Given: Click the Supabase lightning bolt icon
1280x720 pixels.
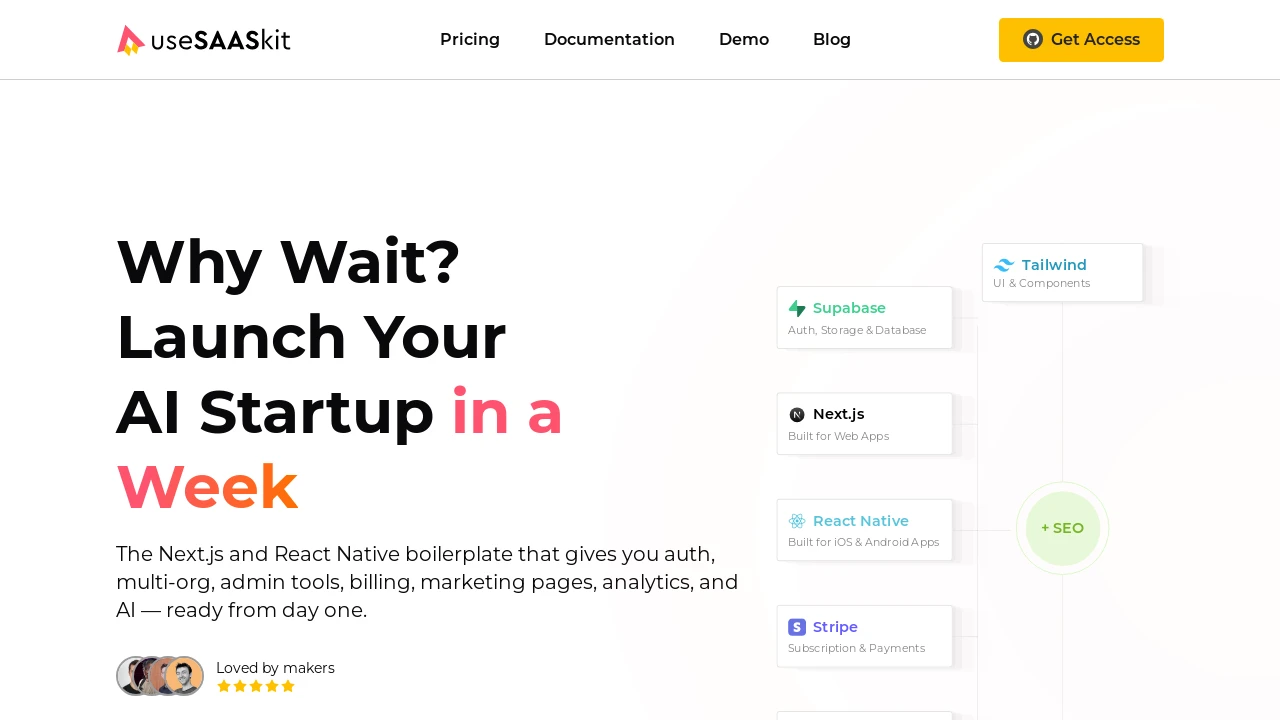Looking at the screenshot, I should (x=797, y=308).
